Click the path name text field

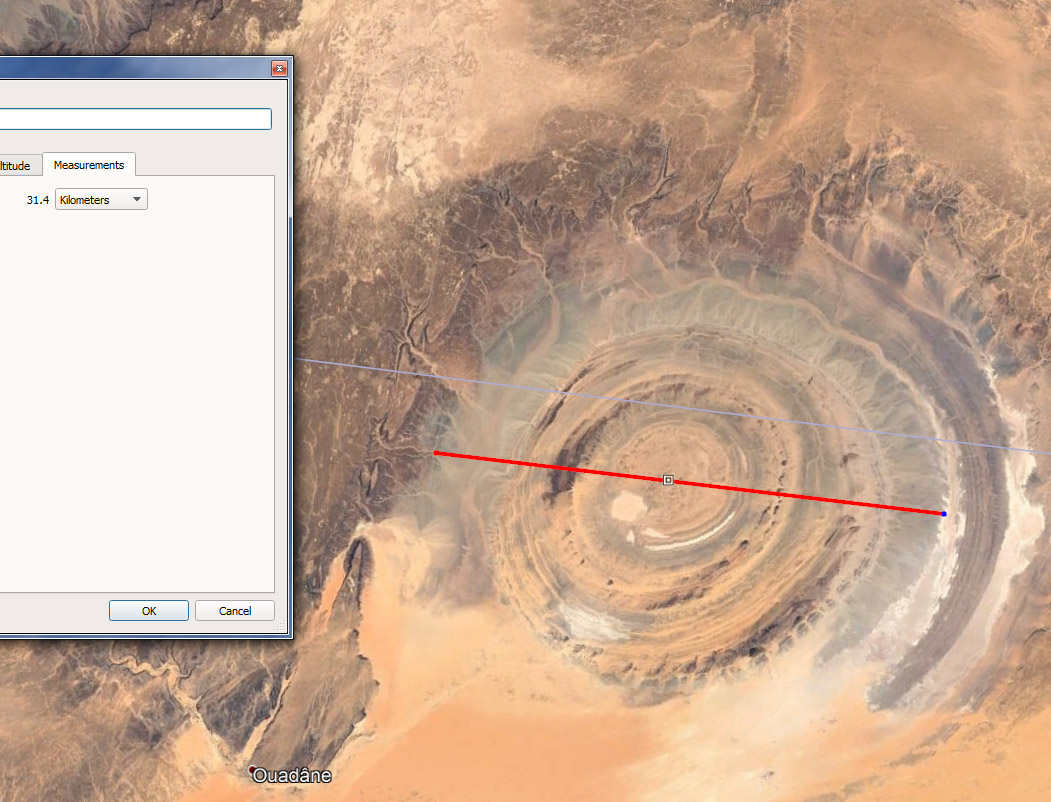[x=135, y=119]
